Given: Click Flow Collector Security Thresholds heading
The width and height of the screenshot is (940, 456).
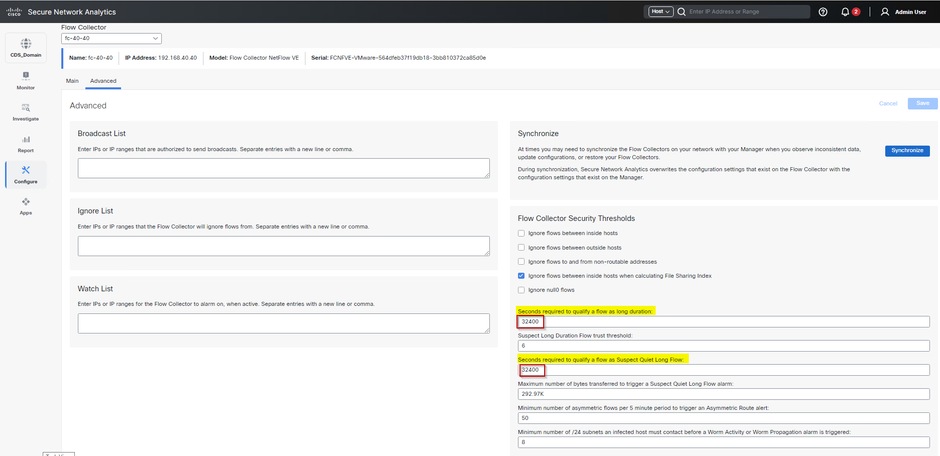Looking at the screenshot, I should click(x=576, y=218).
